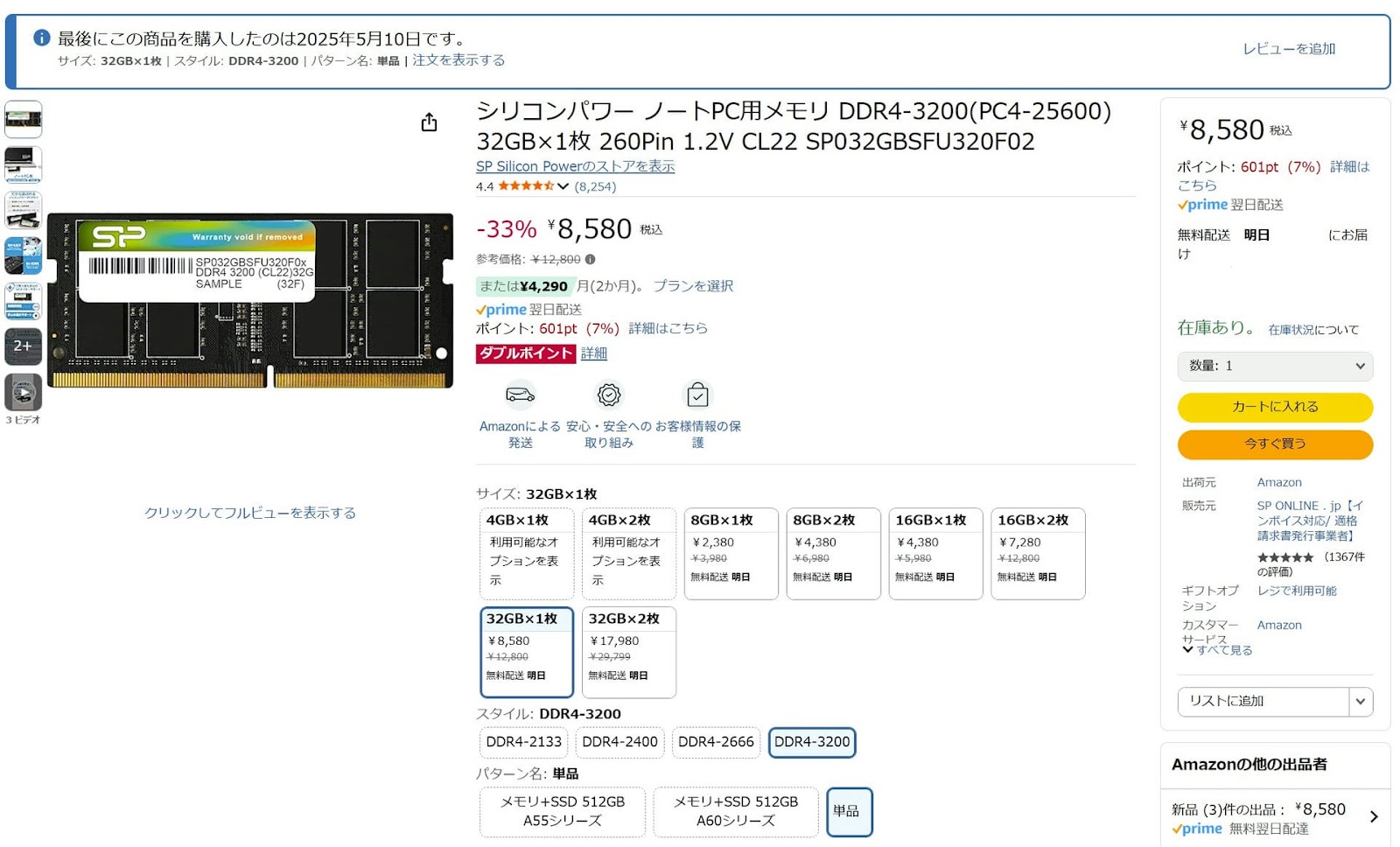Select メモリ+SSD 512GB A60シリーズ pattern
This screenshot has height=847, width=1400.
pyautogui.click(x=736, y=811)
